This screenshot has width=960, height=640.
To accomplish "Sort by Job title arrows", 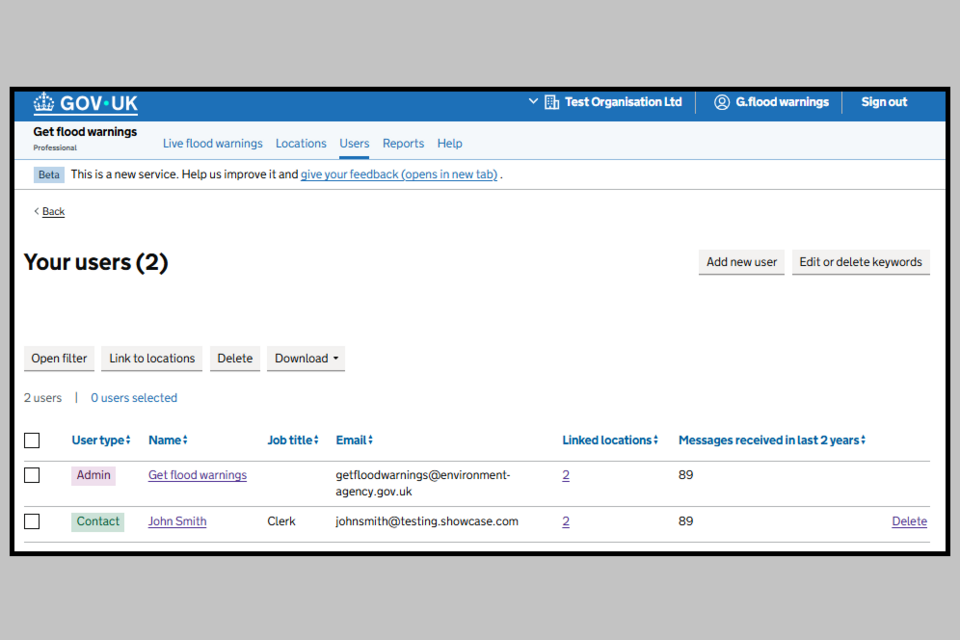I will tap(316, 441).
